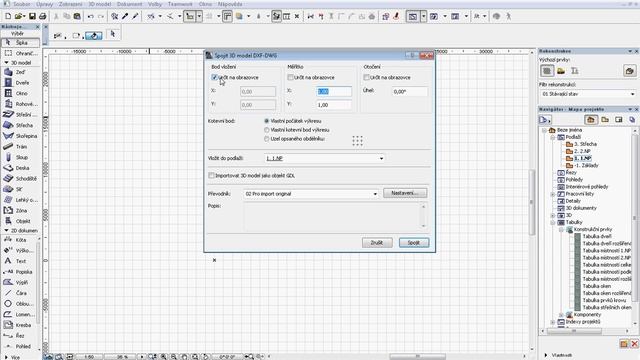Select the Řez section tool

(20, 336)
